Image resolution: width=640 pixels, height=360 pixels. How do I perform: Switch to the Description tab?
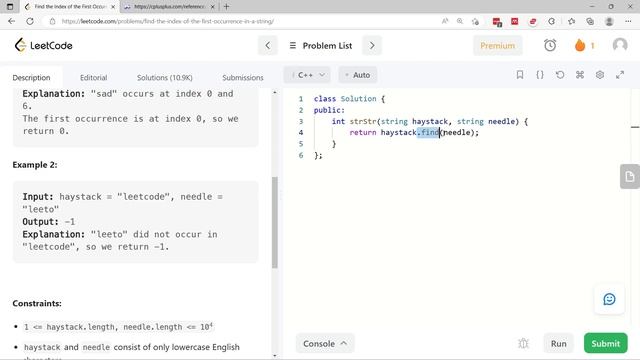point(31,78)
